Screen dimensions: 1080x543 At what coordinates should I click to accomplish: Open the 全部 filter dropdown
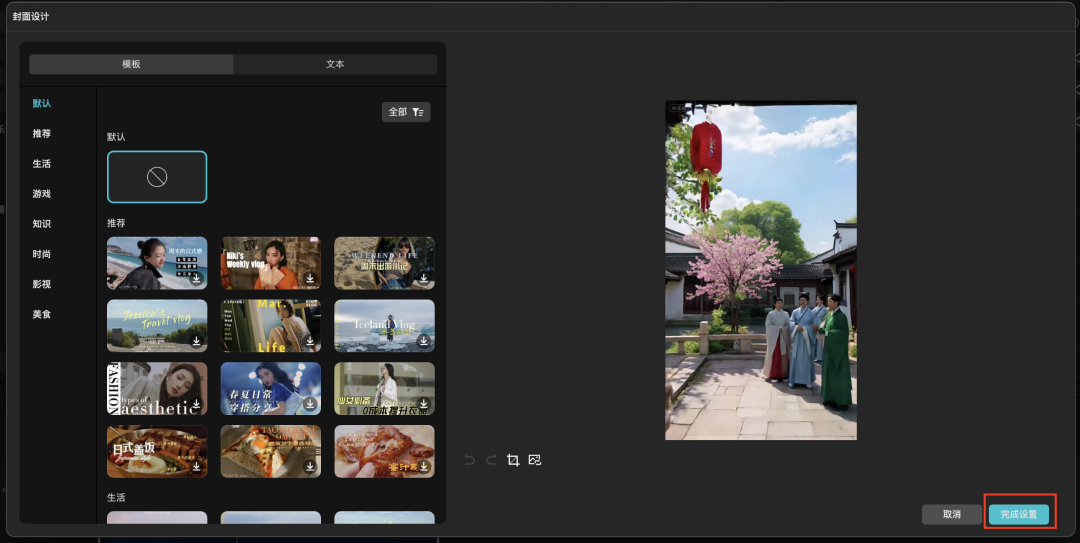click(406, 112)
